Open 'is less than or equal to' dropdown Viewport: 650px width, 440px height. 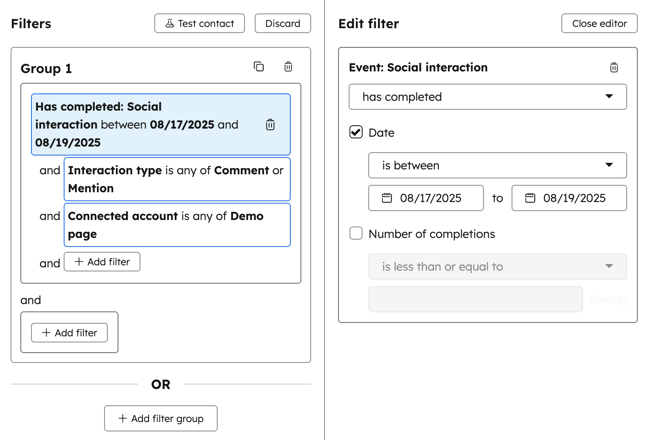[x=497, y=267]
